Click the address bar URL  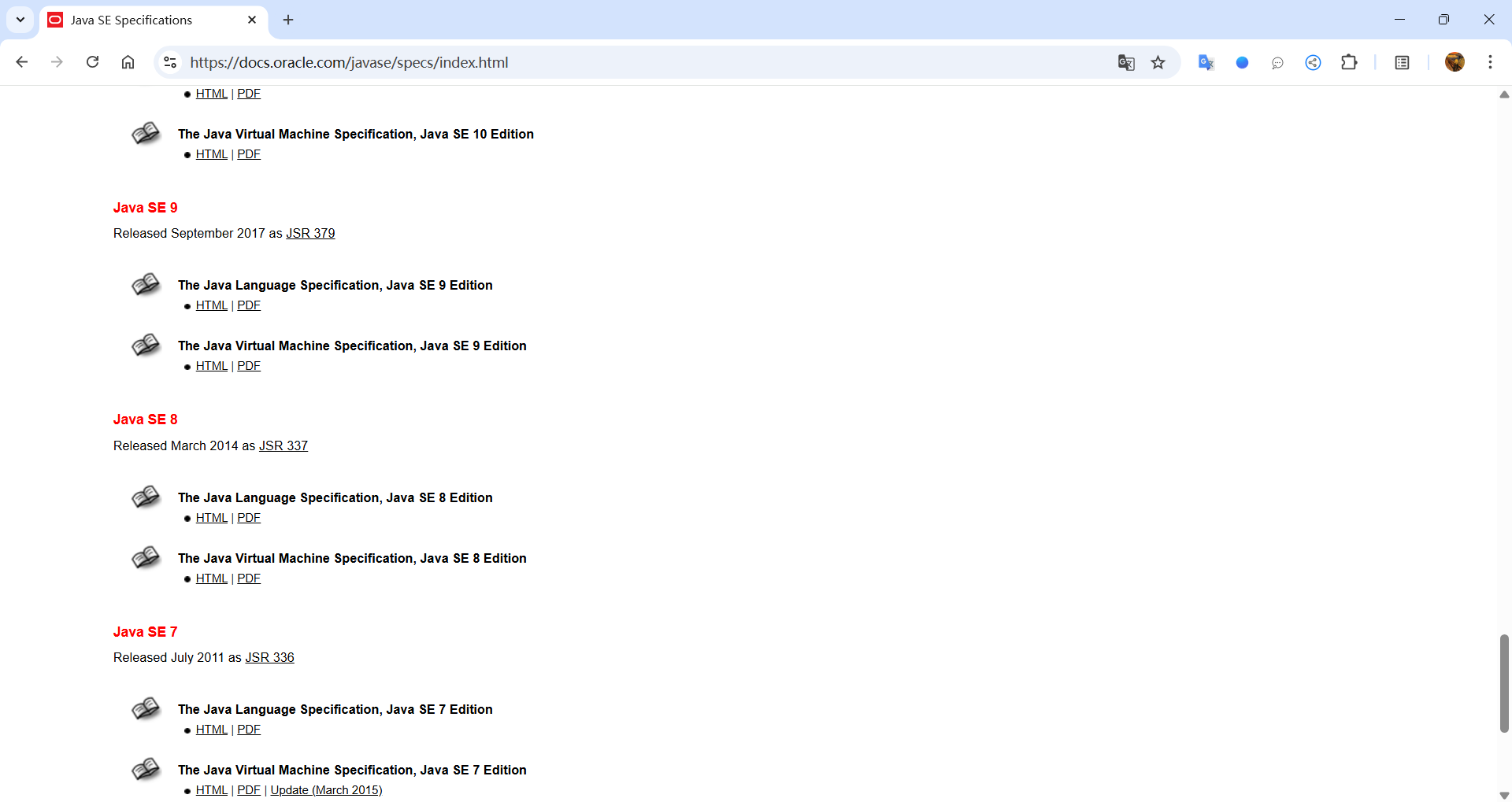coord(349,62)
